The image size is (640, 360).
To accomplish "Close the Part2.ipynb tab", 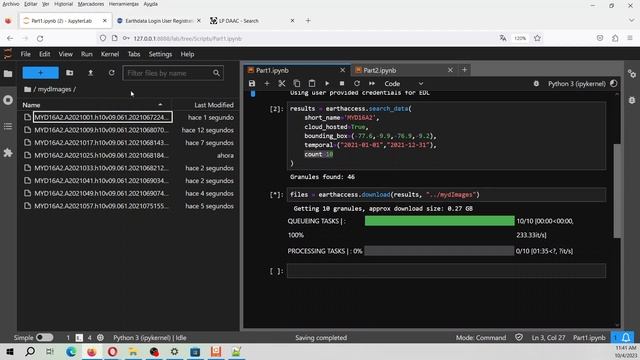I will coord(450,70).
